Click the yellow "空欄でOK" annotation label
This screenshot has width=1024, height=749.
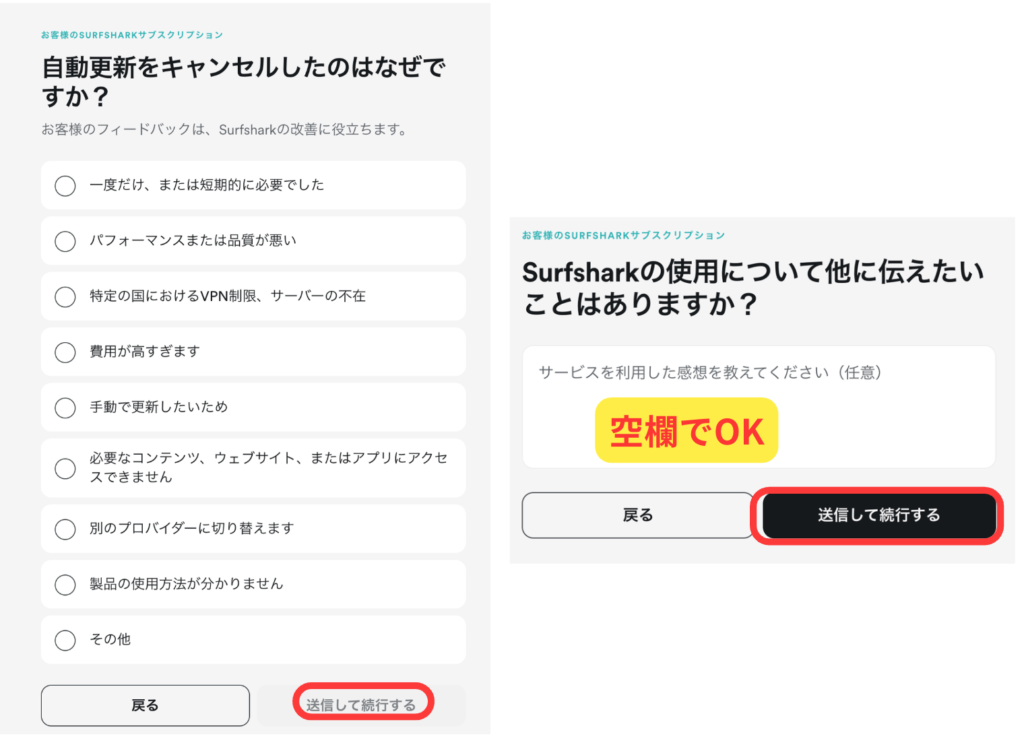tap(687, 431)
